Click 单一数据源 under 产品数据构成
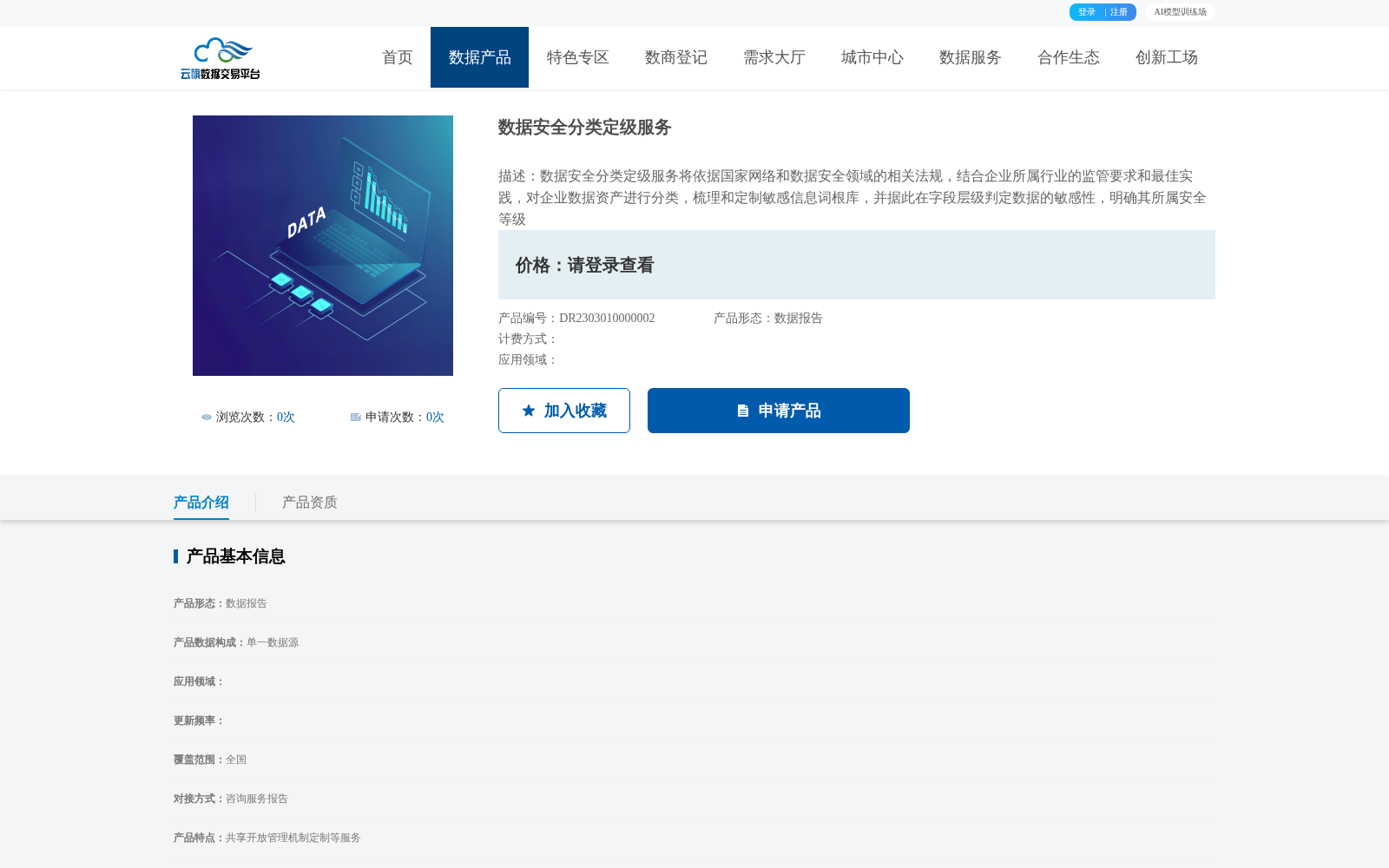This screenshot has height=868, width=1389. 273,643
